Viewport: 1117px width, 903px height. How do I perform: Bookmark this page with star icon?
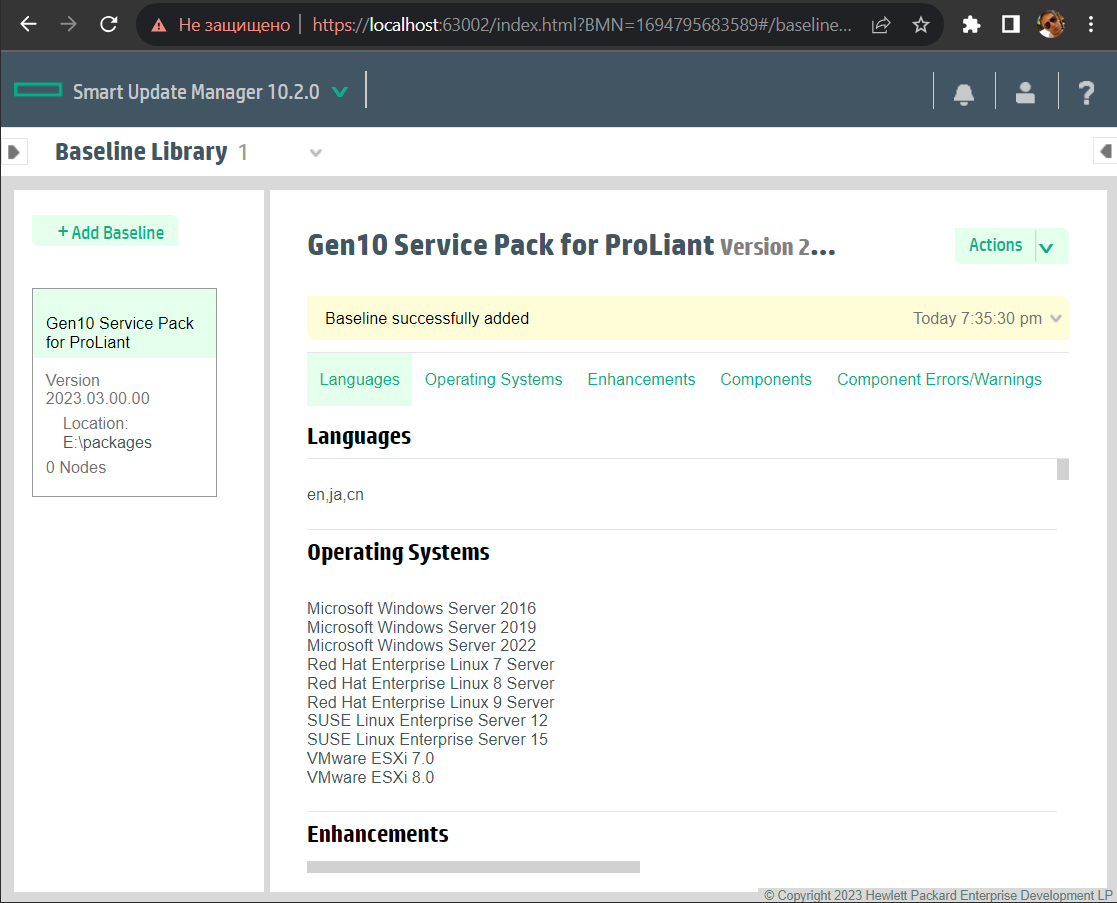click(921, 25)
